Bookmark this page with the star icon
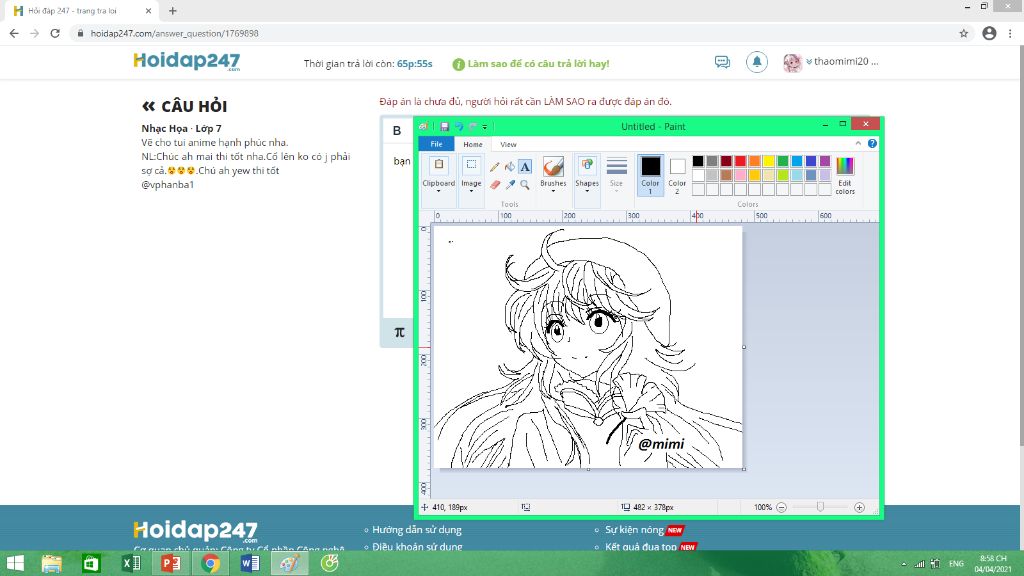The width and height of the screenshot is (1024, 576). (x=963, y=33)
